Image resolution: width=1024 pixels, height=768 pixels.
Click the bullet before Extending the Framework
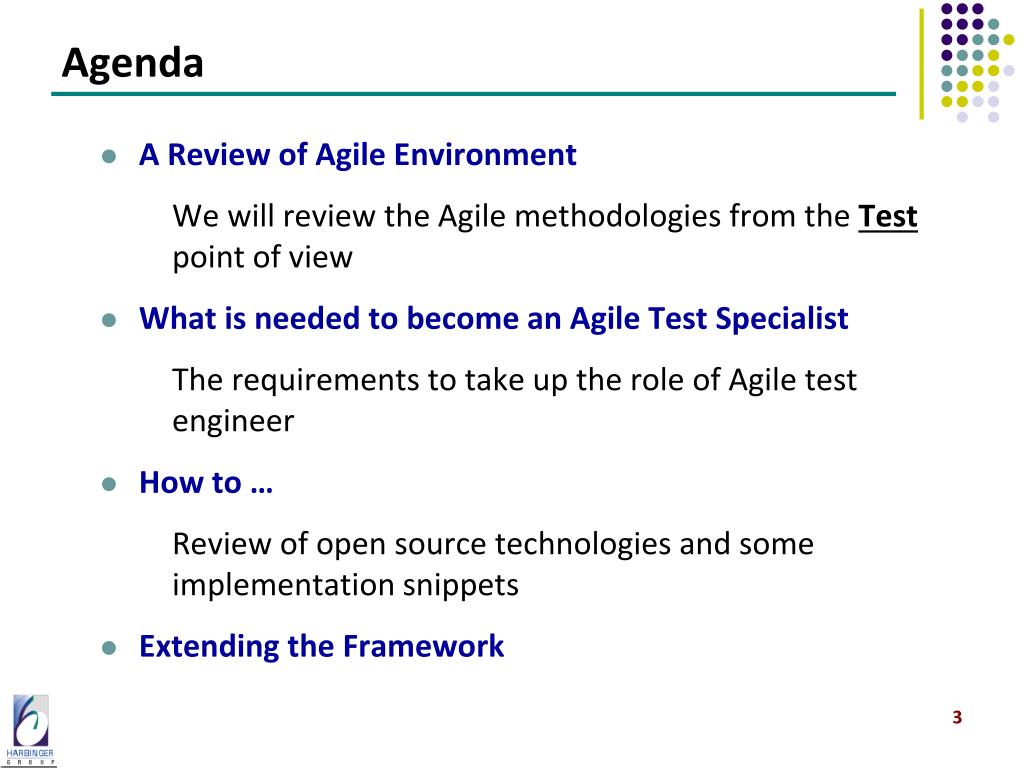pyautogui.click(x=109, y=648)
